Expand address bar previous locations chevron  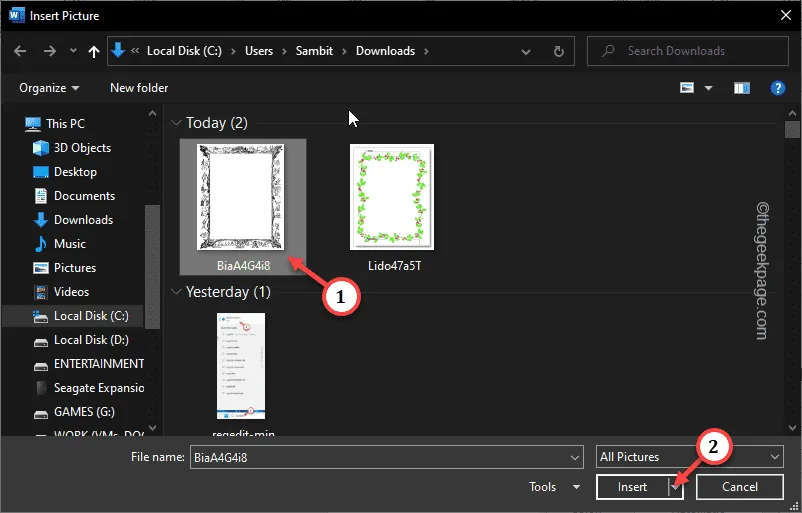click(525, 51)
